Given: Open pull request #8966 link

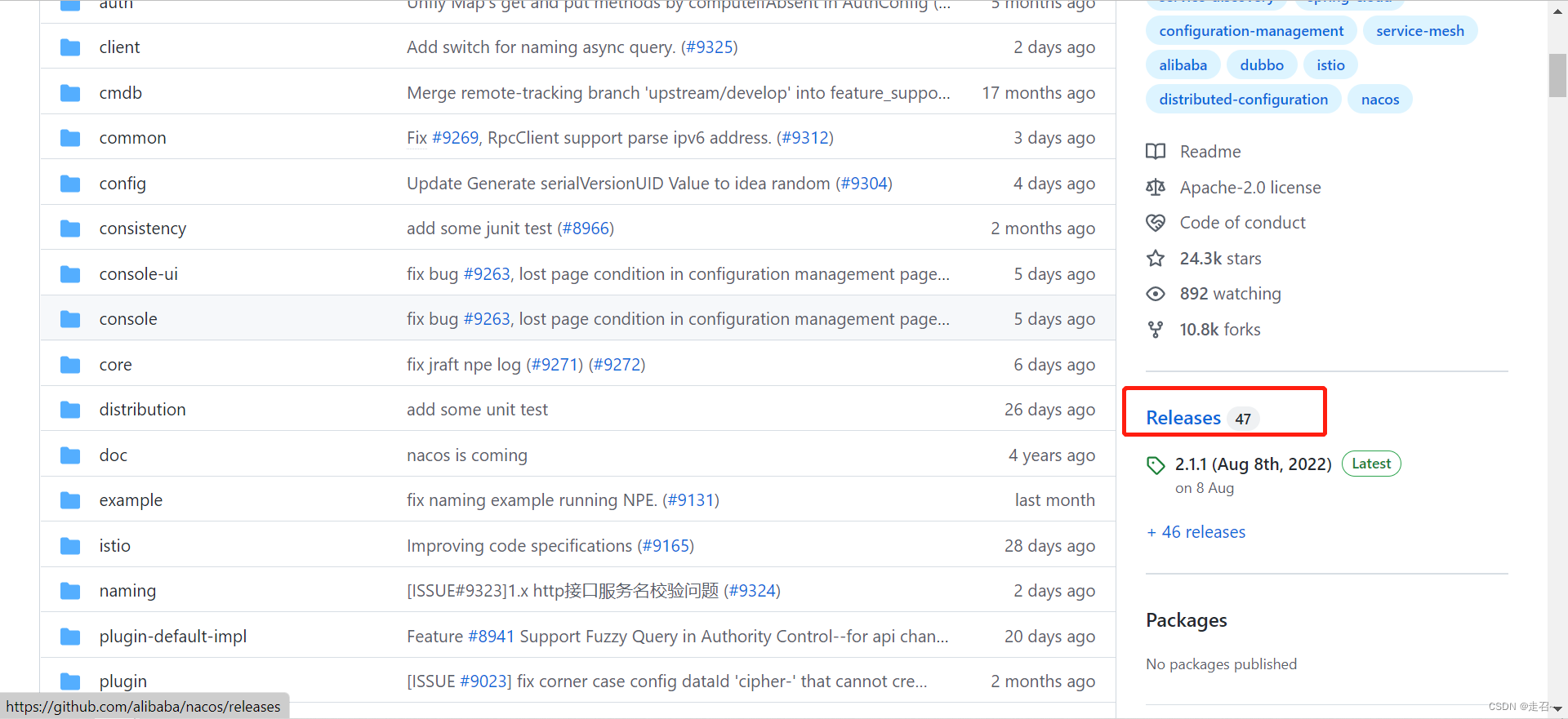Looking at the screenshot, I should coord(586,229).
